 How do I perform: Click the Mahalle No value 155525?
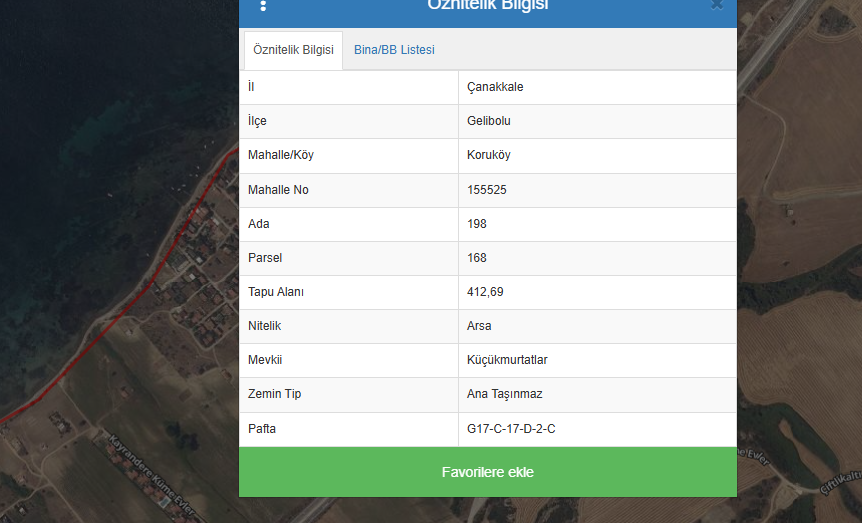(487, 190)
